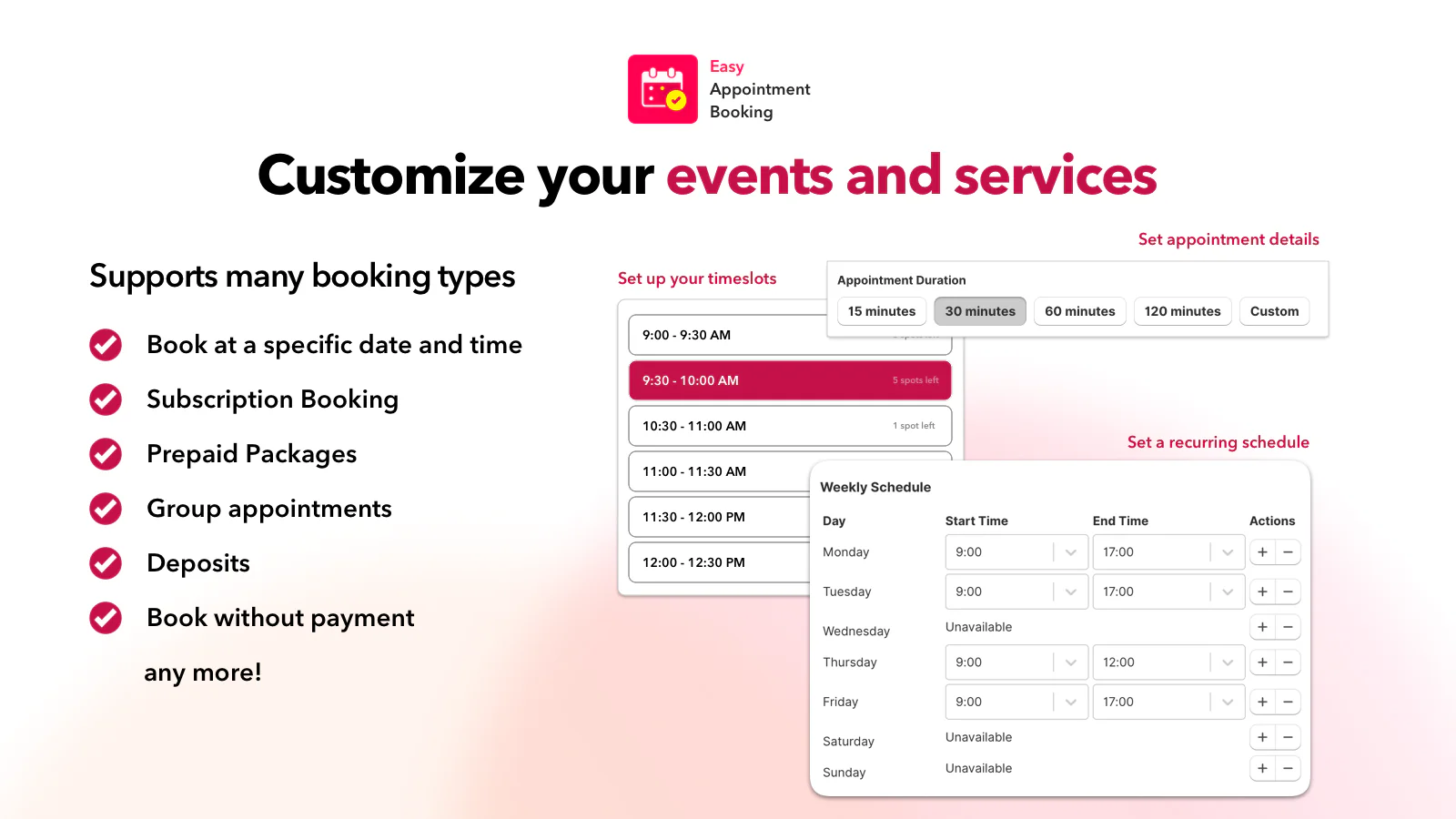Click checkmark beside "Deposits"
Image resolution: width=1456 pixels, height=819 pixels.
pyautogui.click(x=105, y=563)
